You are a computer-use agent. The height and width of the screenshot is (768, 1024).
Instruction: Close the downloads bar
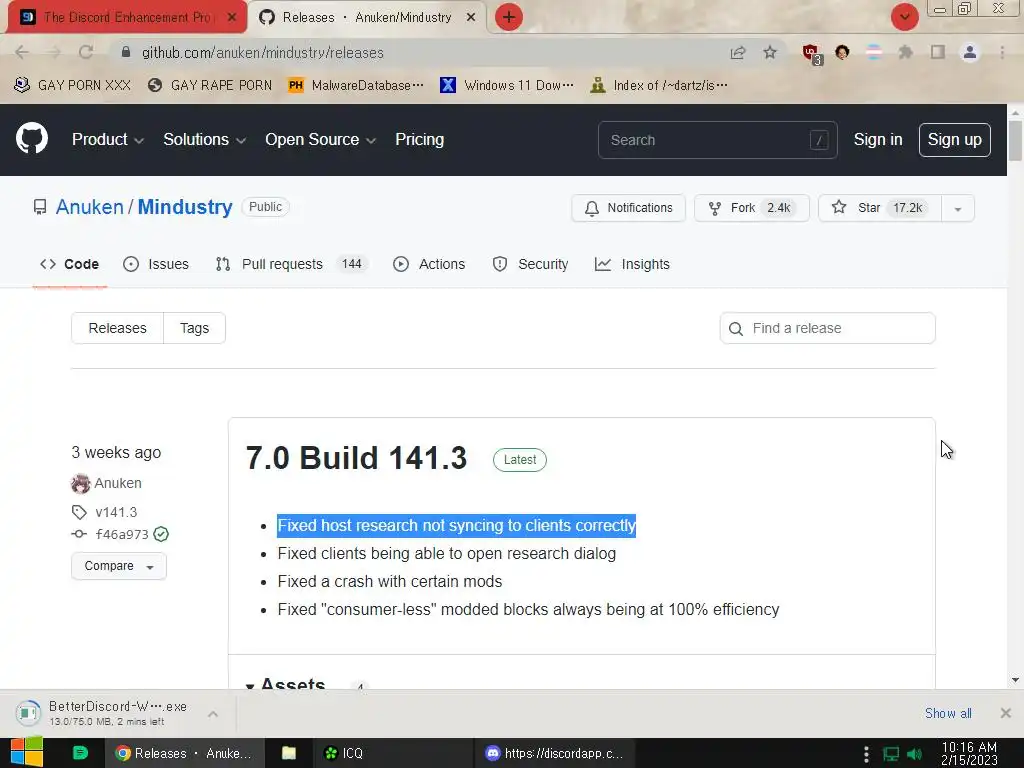(1006, 713)
